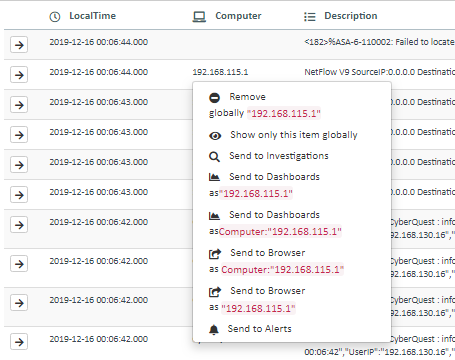Screen dimensions: 455x360
Task: Sort by the Computer column header
Action: (x=238, y=16)
